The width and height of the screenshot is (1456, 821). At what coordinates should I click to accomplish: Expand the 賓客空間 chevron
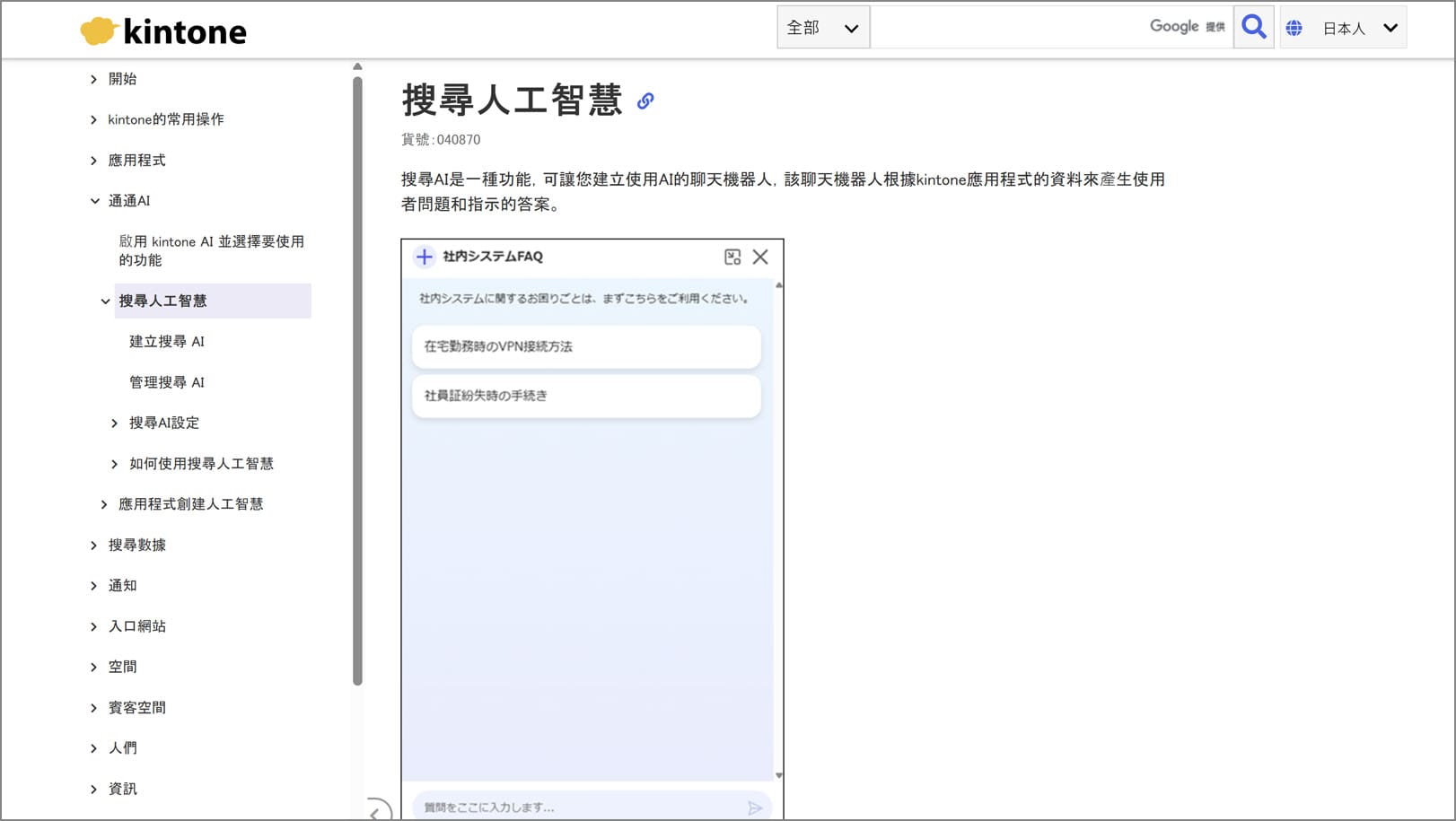click(93, 708)
